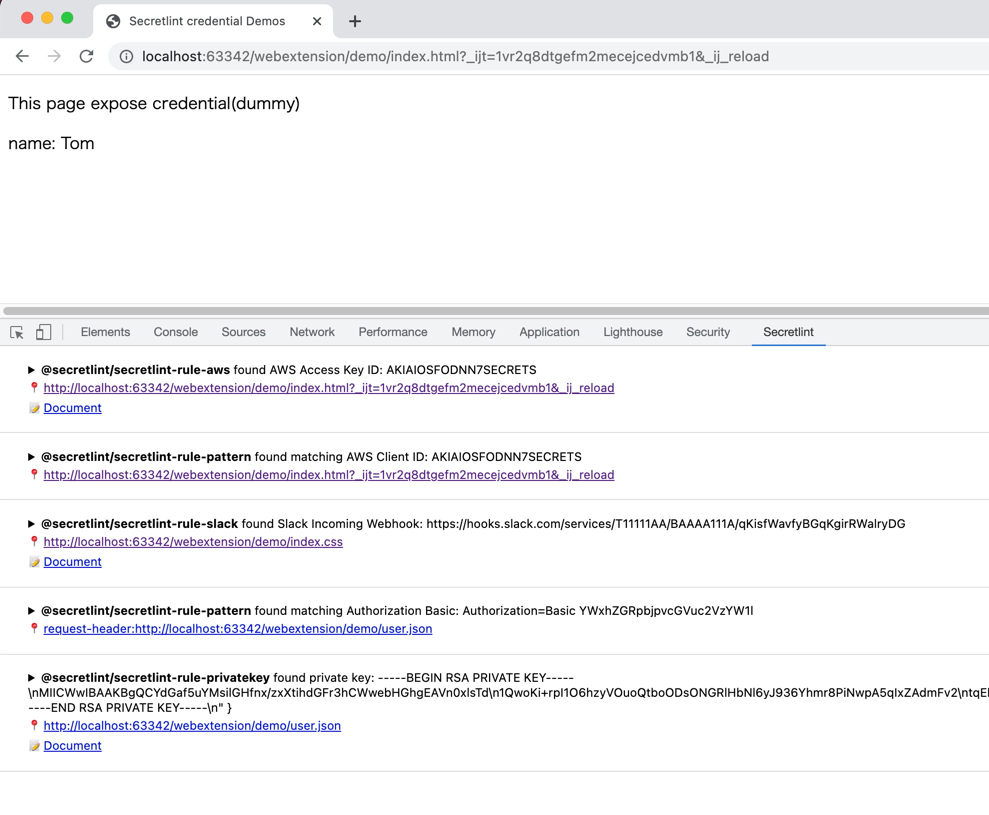Open the Console tab
This screenshot has height=815, width=989.
[x=175, y=332]
